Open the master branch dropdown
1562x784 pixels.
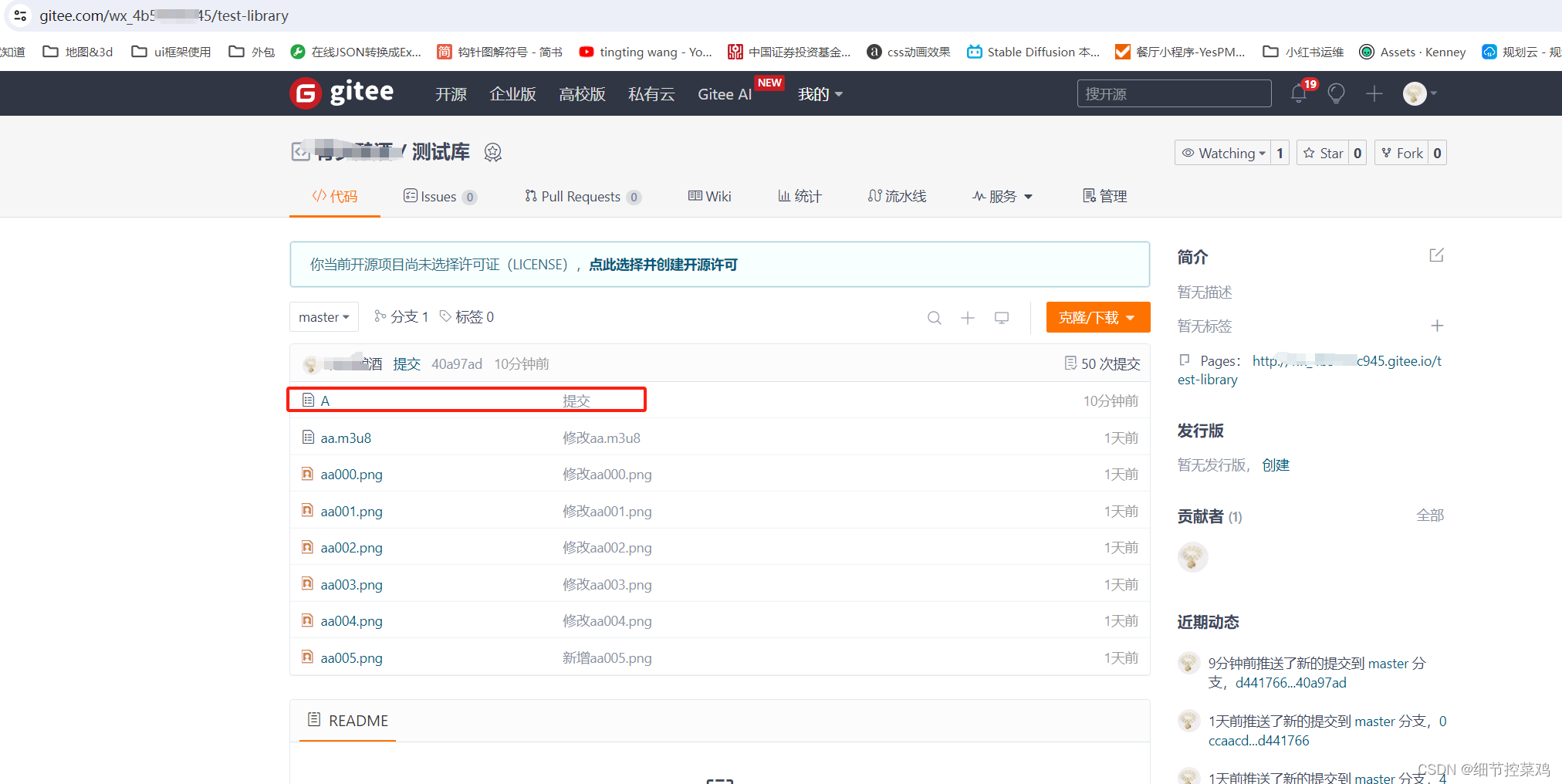[323, 316]
